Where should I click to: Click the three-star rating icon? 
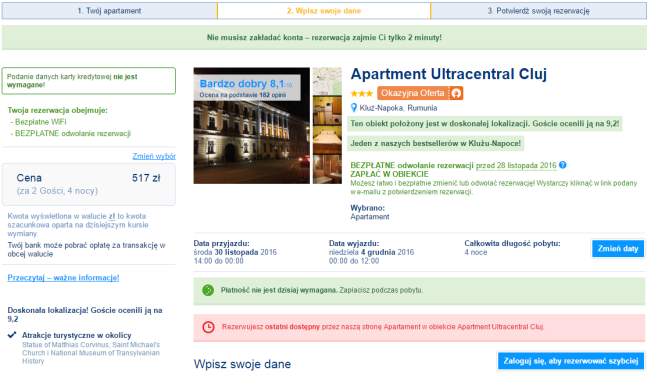point(361,94)
